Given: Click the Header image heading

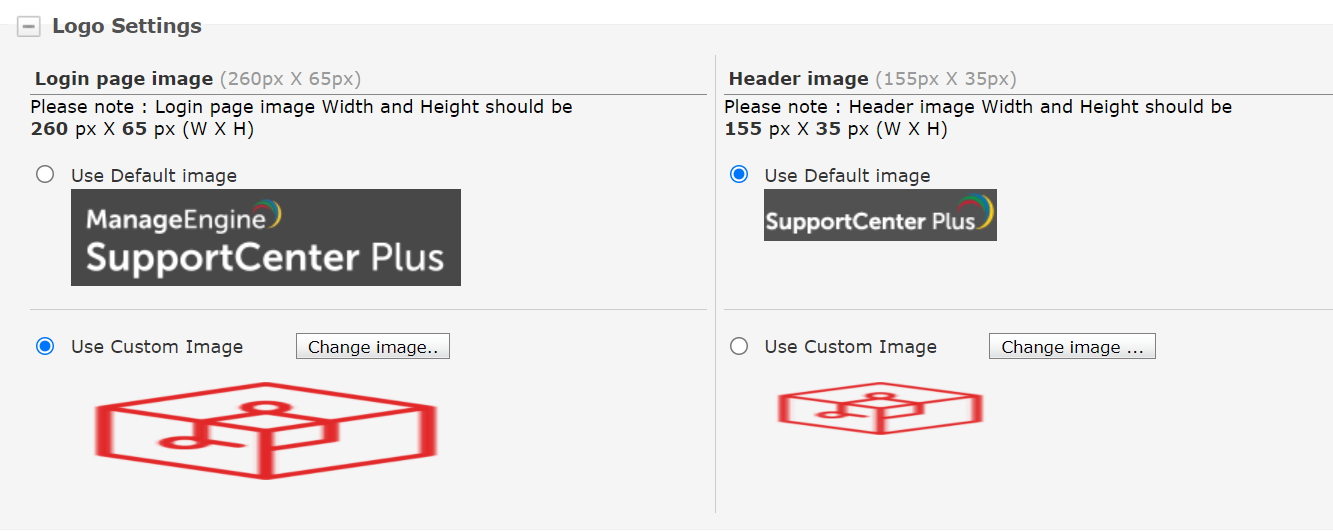Looking at the screenshot, I should [x=798, y=79].
